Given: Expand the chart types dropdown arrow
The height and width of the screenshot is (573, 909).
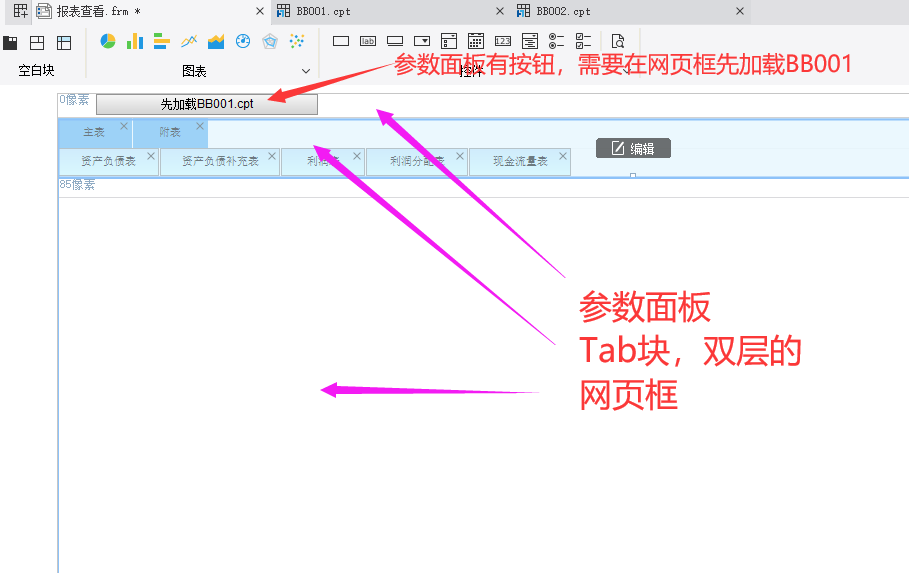Looking at the screenshot, I should click(x=306, y=71).
